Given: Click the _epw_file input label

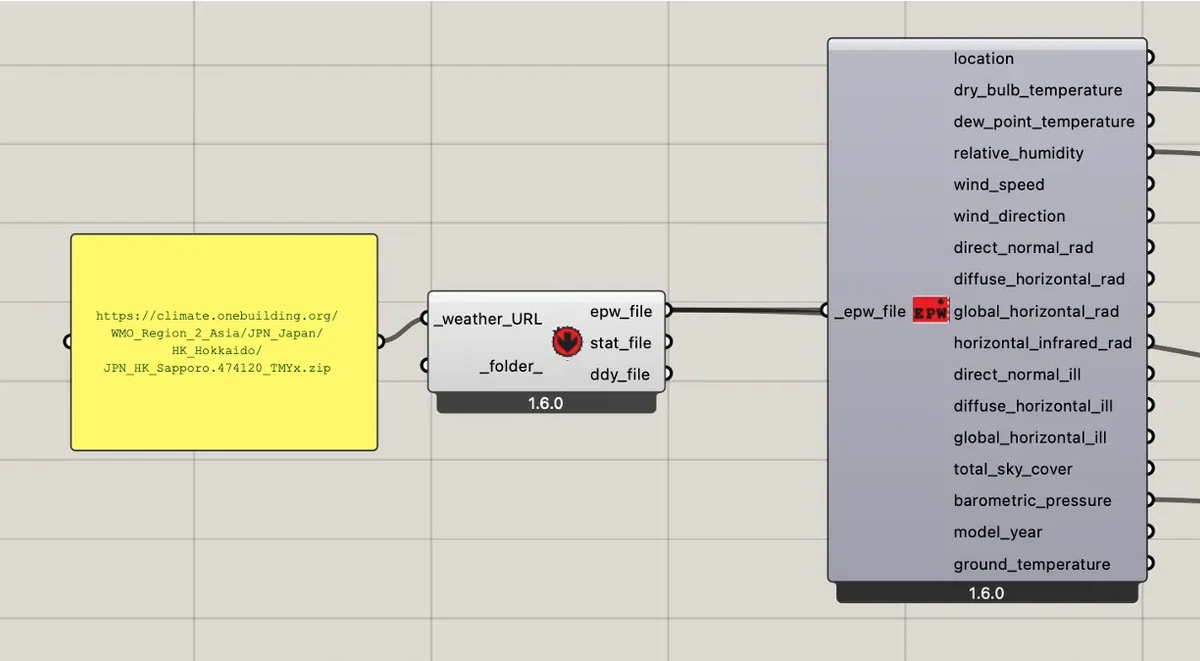Looking at the screenshot, I should pyautogui.click(x=870, y=311).
